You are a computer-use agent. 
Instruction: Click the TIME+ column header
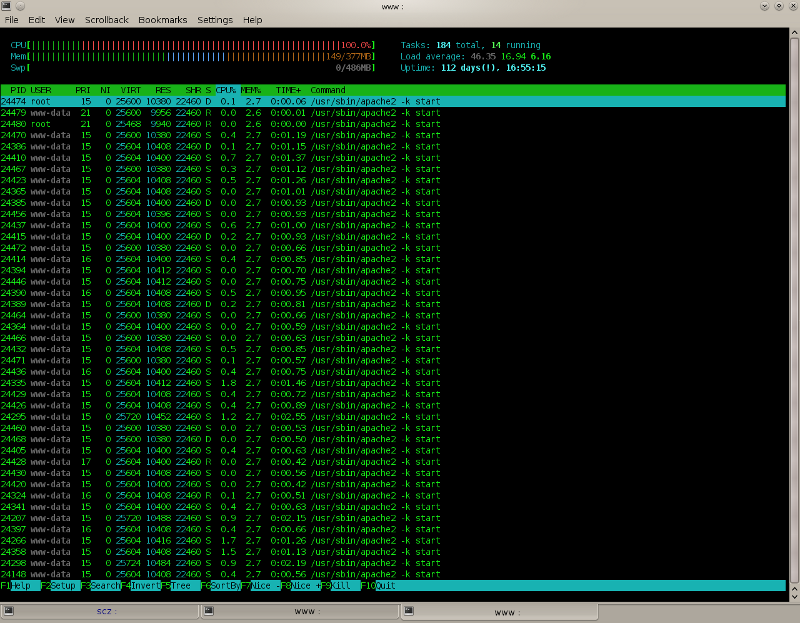pyautogui.click(x=288, y=90)
